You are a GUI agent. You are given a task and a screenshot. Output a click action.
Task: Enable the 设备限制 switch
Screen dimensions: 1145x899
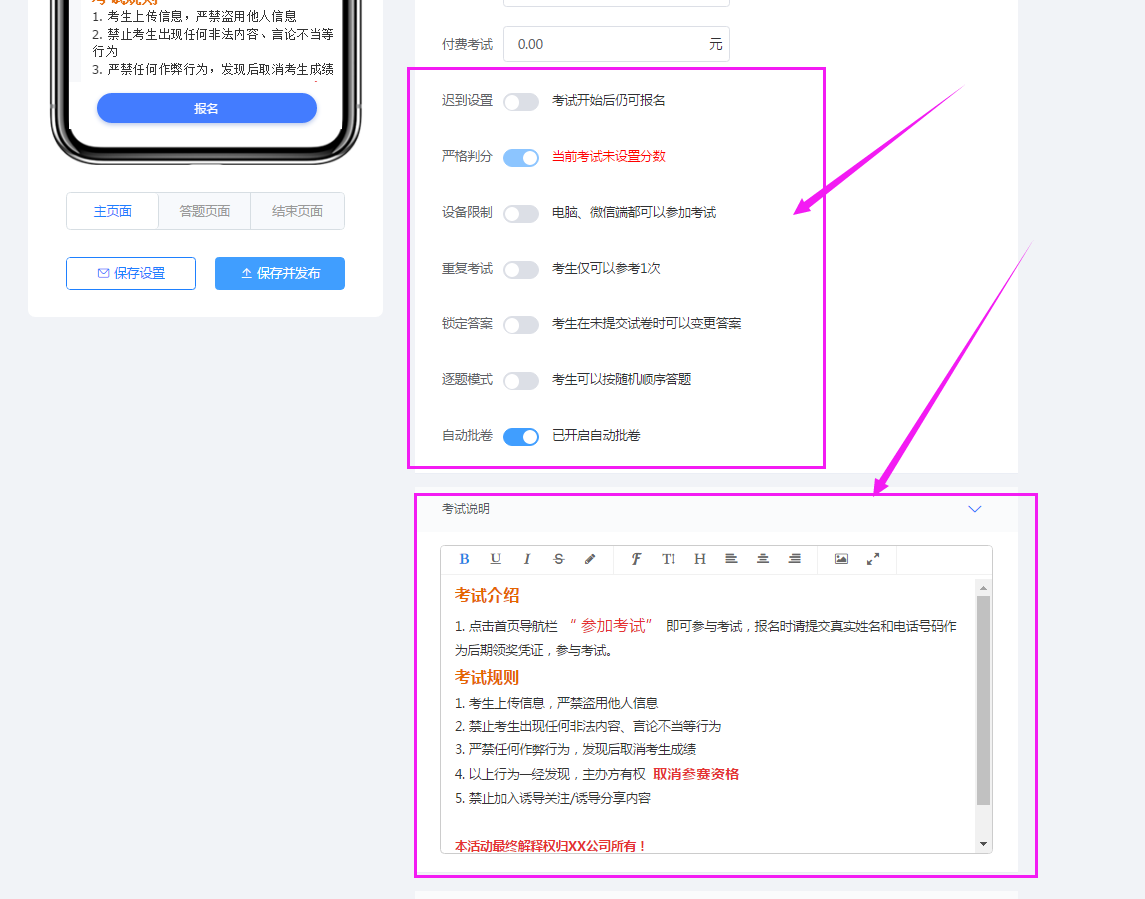(521, 214)
